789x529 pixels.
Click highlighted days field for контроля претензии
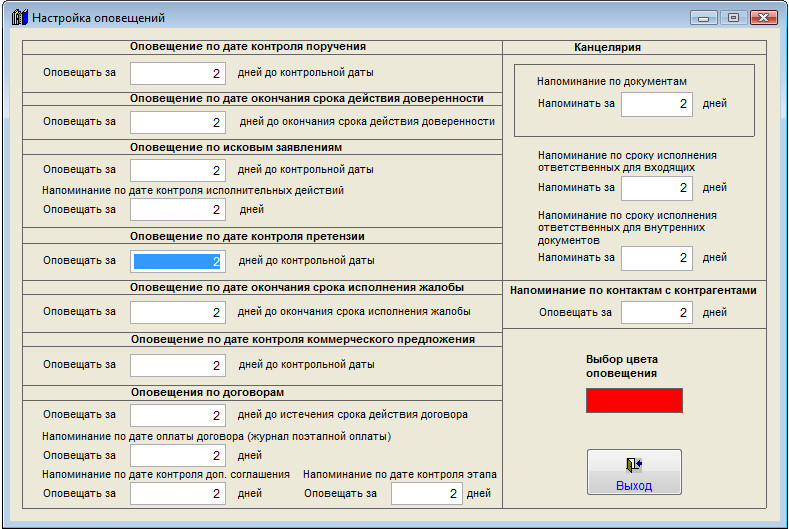pyautogui.click(x=178, y=261)
